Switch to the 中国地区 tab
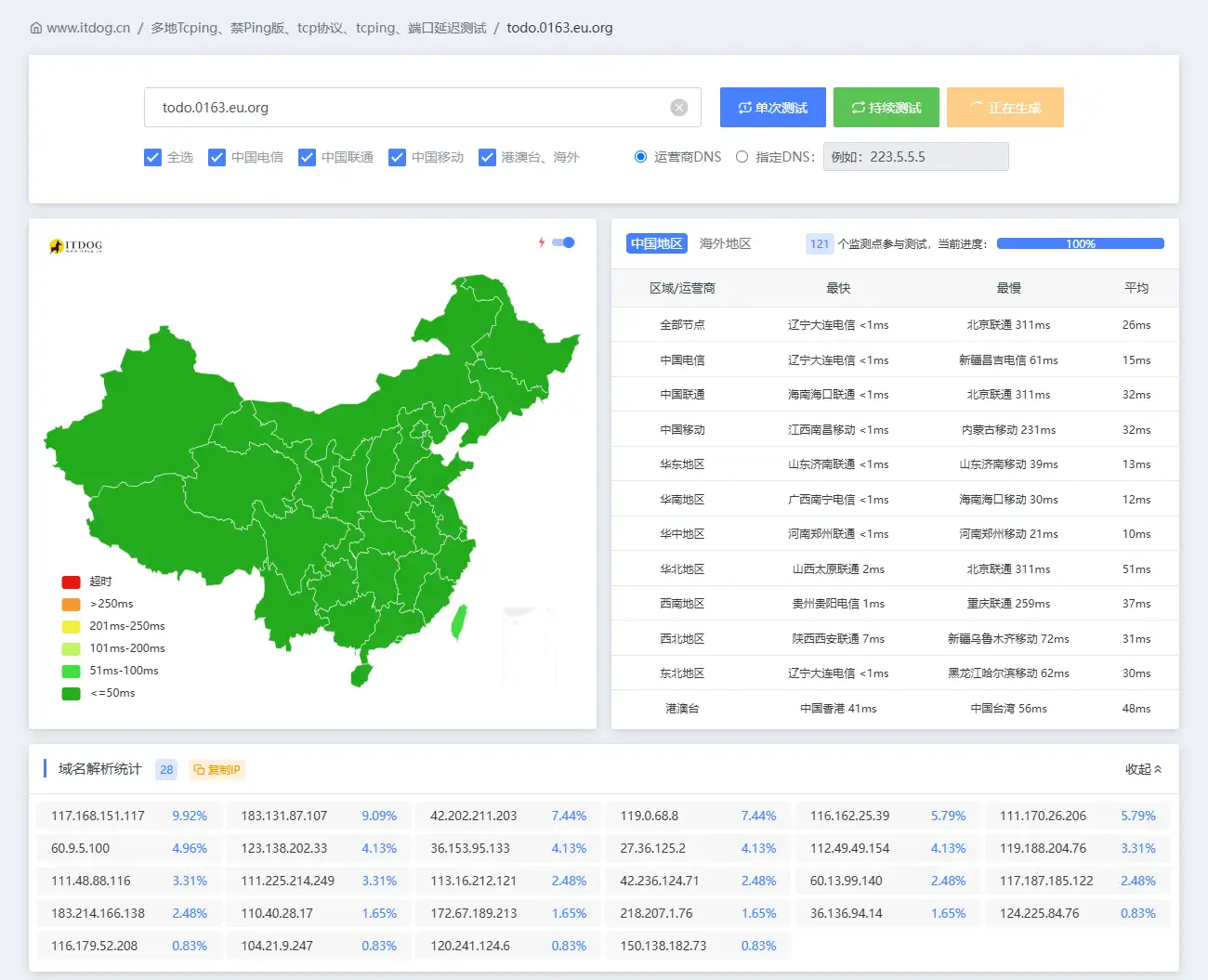Viewport: 1208px width, 980px height. (x=657, y=243)
